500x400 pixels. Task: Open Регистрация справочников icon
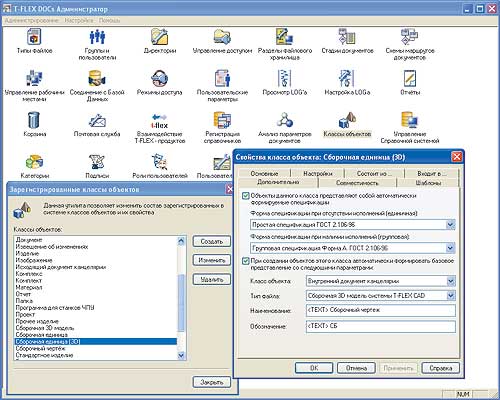coord(222,120)
